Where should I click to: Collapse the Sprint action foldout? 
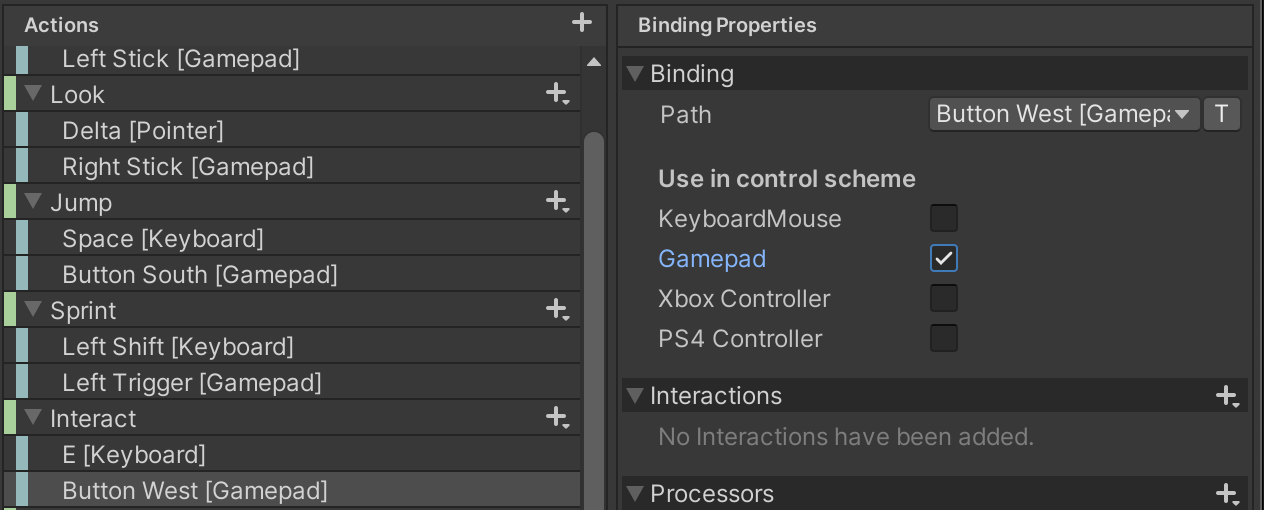[x=32, y=310]
